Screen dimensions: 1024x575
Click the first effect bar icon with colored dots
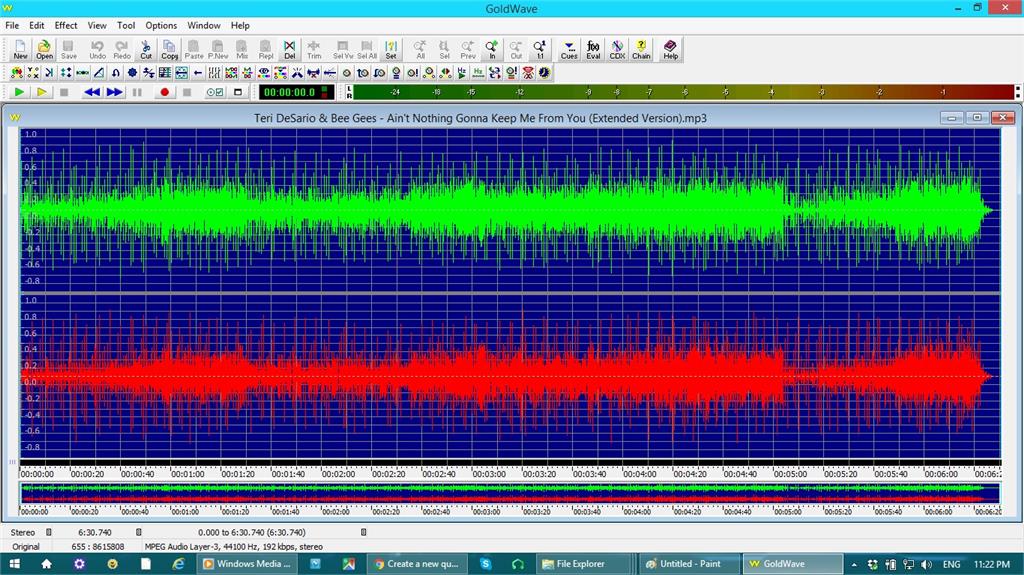coord(17,73)
